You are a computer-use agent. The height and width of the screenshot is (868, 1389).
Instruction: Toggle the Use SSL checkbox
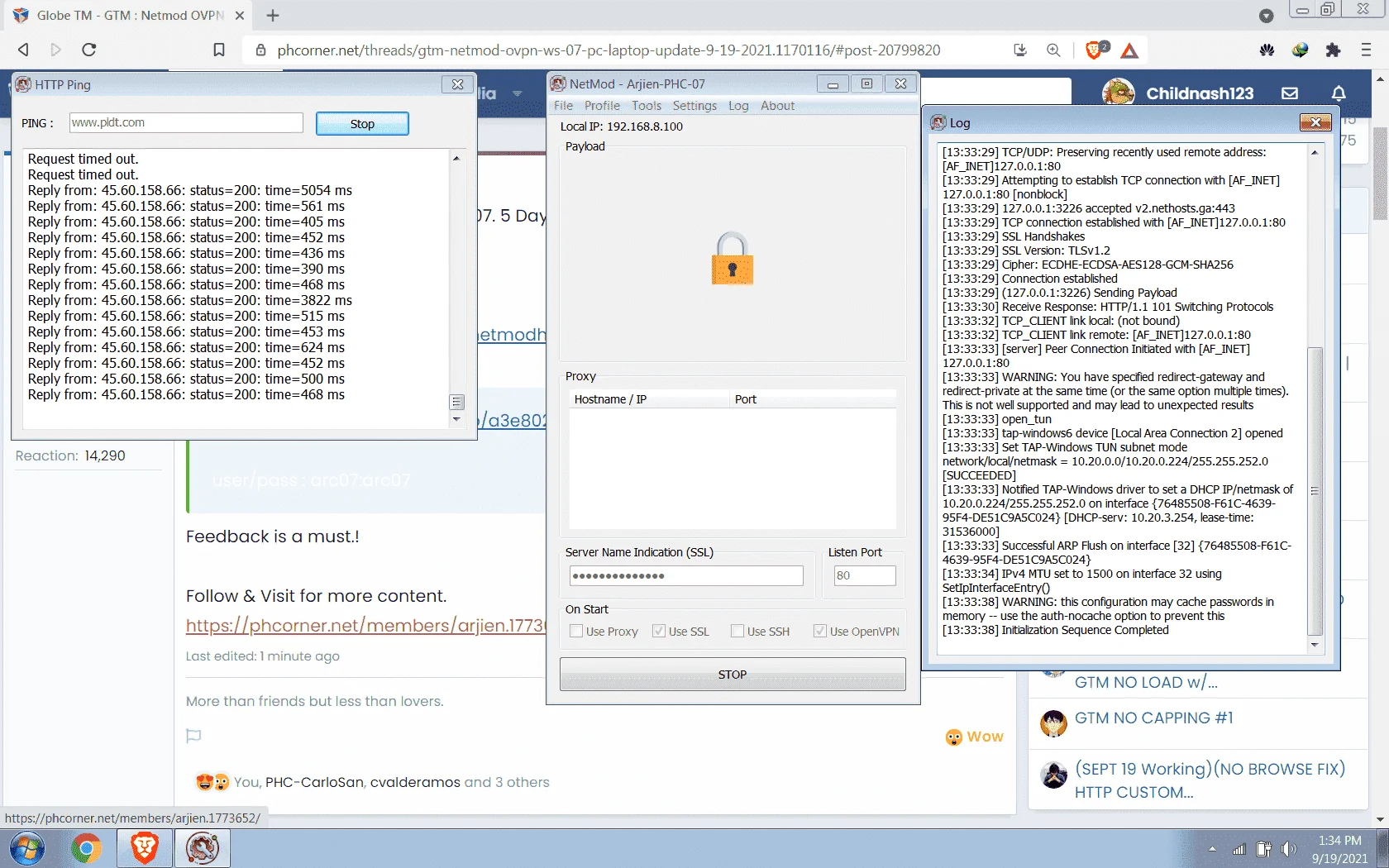point(659,631)
